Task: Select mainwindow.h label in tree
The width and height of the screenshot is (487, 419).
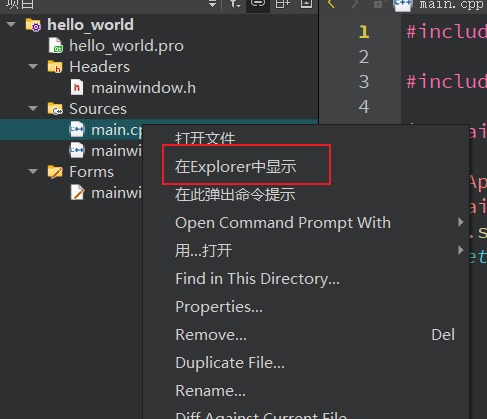Action: (144, 88)
